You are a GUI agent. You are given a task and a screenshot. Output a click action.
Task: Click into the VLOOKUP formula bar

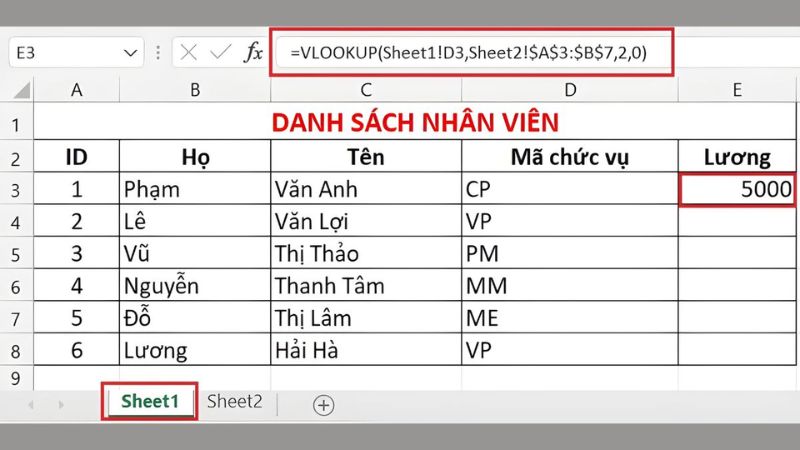coord(473,53)
